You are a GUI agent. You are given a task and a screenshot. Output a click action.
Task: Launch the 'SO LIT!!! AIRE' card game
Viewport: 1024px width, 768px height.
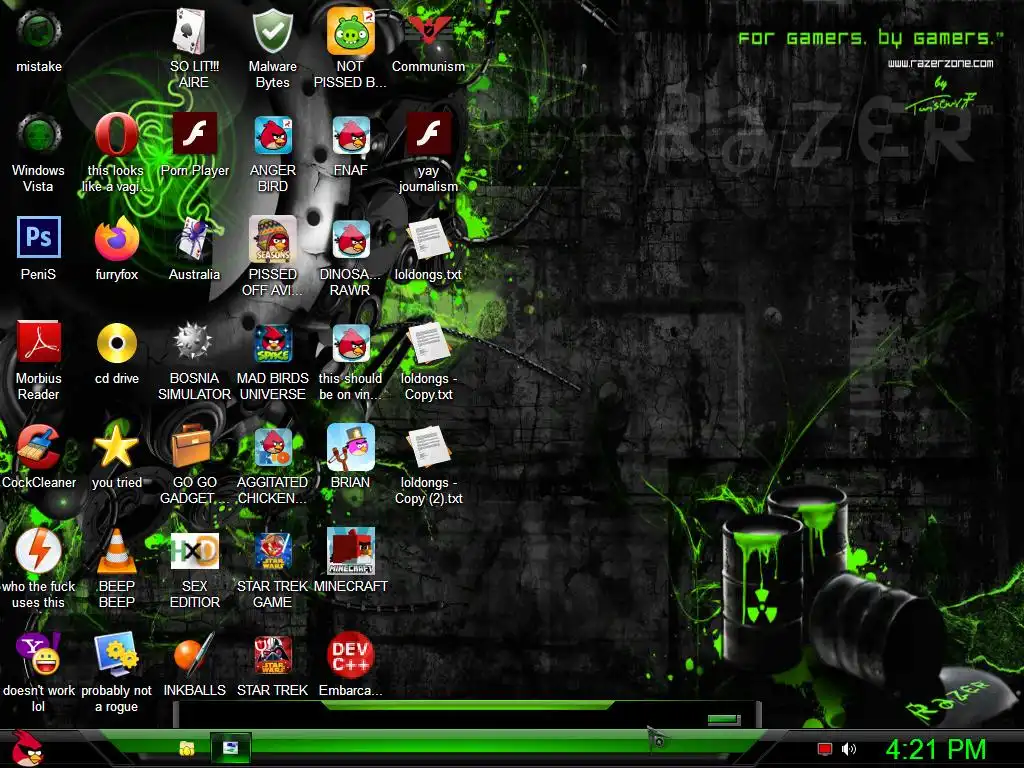(x=194, y=48)
